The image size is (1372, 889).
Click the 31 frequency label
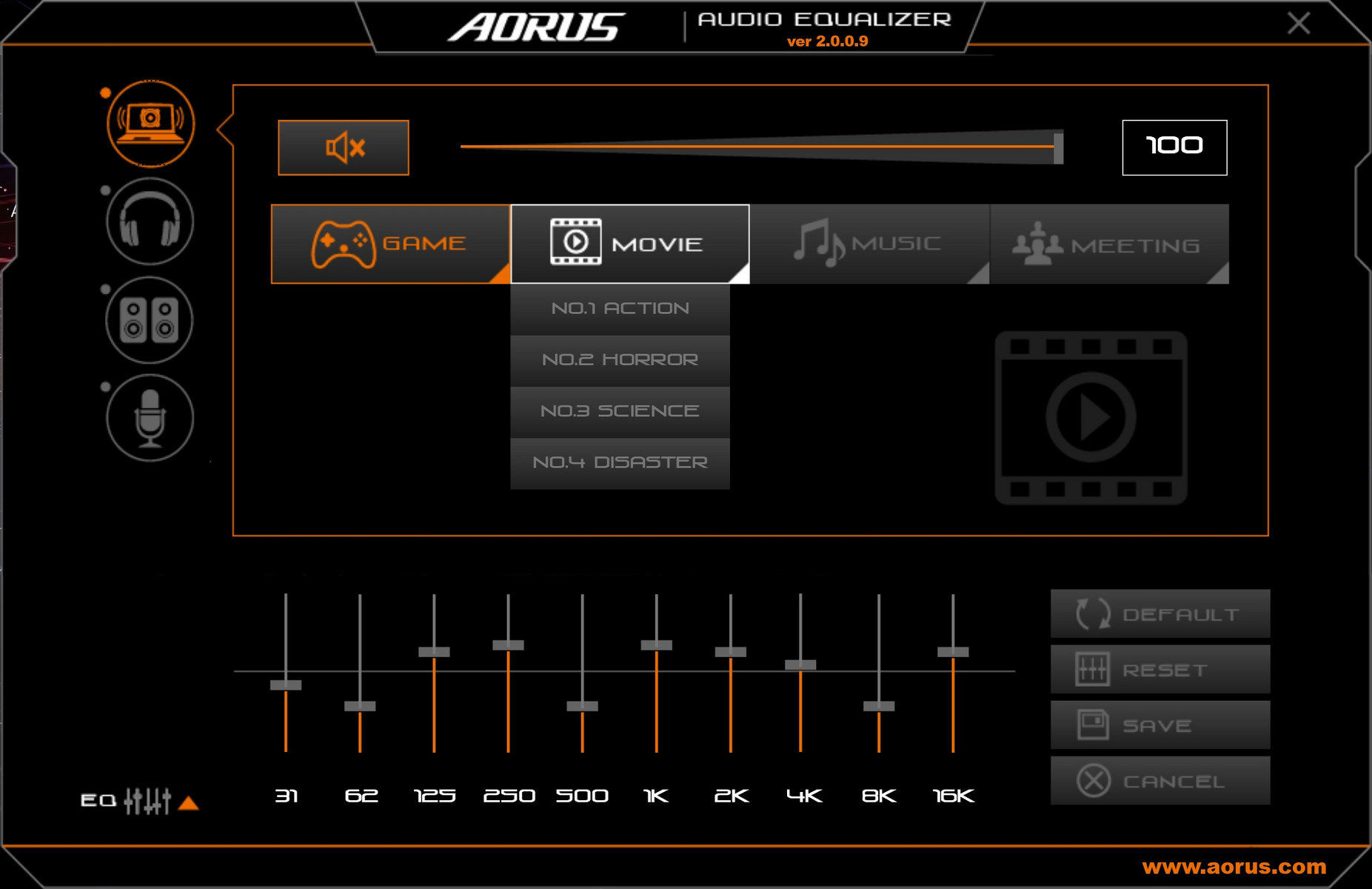tap(287, 796)
